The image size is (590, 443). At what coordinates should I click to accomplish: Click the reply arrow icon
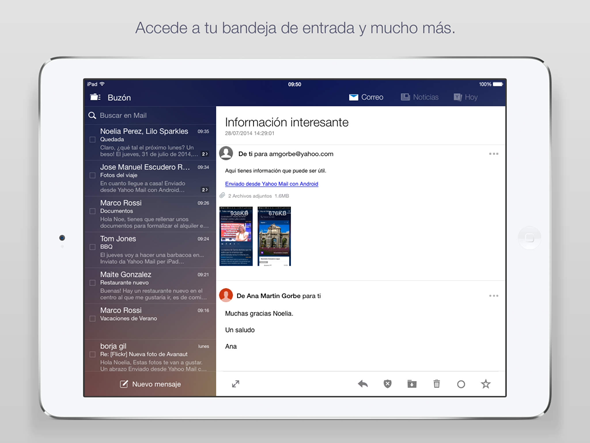click(363, 384)
